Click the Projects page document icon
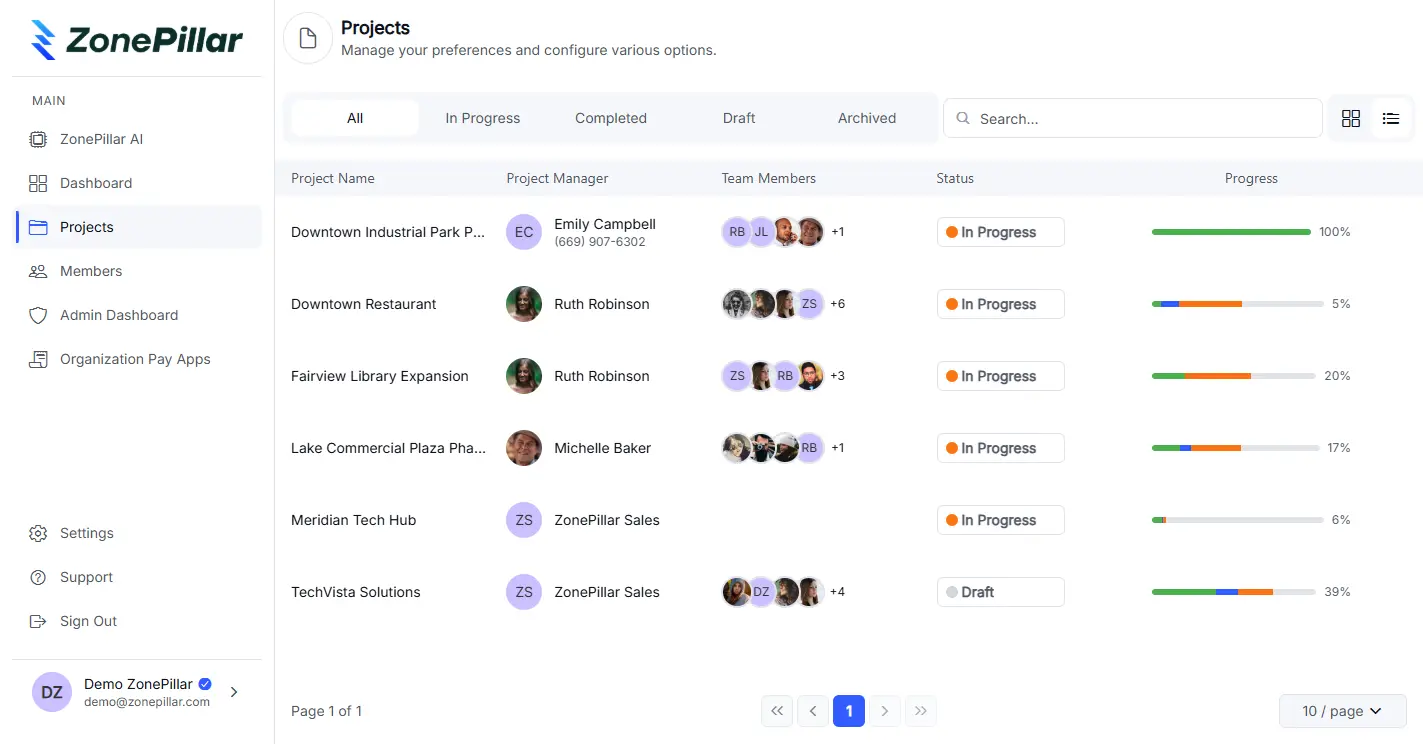Screen dimensions: 1423x744 click(x=308, y=38)
